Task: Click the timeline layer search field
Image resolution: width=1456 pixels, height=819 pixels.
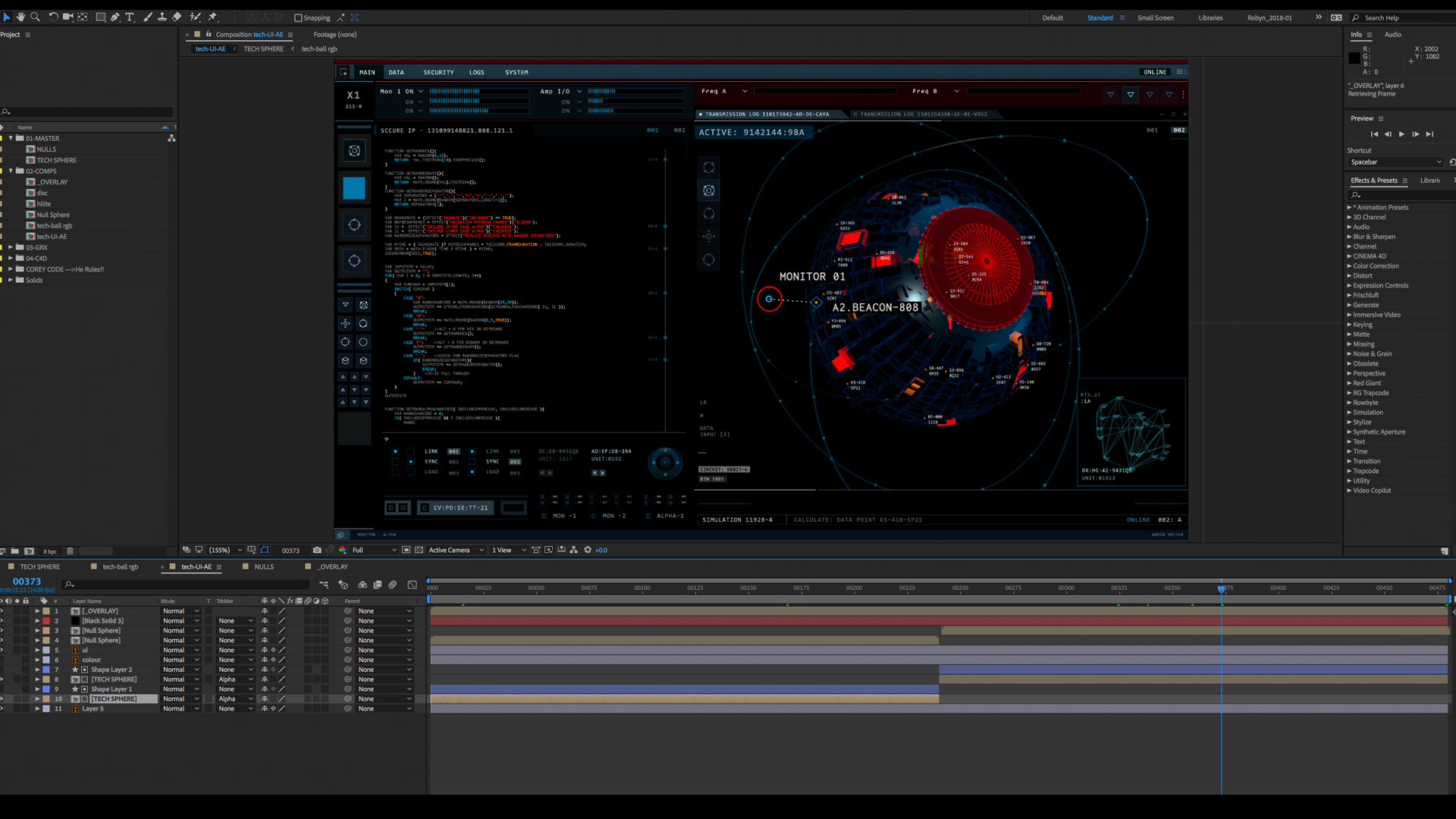Action: click(x=190, y=585)
